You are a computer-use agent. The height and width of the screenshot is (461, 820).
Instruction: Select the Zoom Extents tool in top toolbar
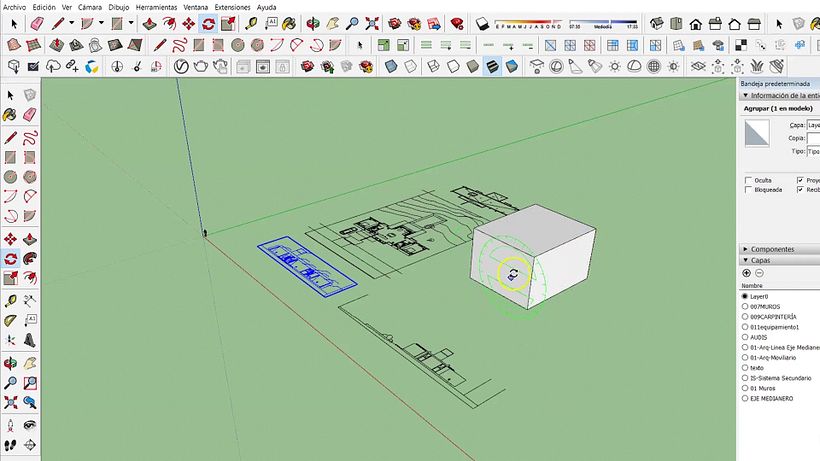[x=372, y=24]
